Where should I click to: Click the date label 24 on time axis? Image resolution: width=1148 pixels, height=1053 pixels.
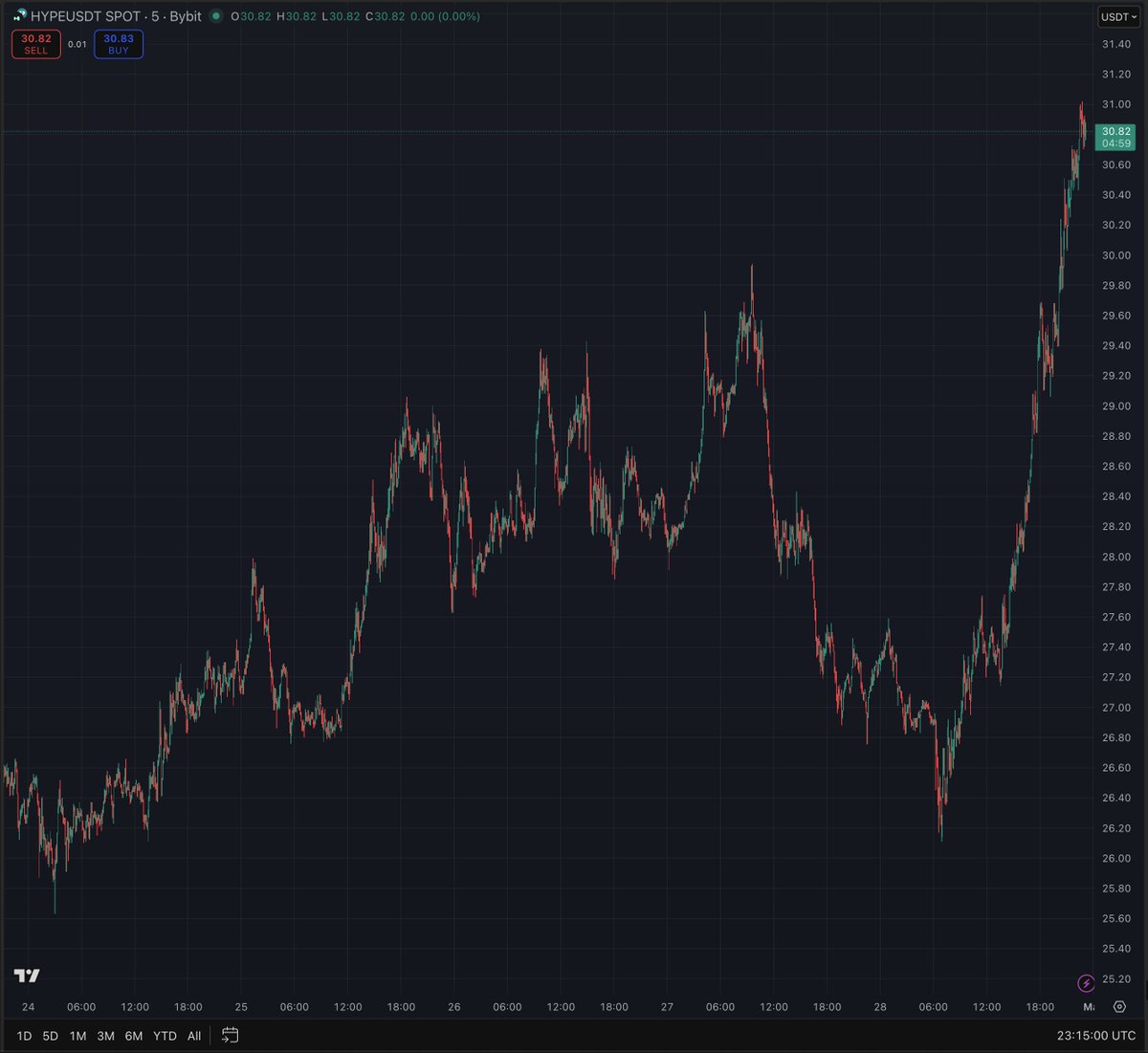pyautogui.click(x=28, y=1007)
